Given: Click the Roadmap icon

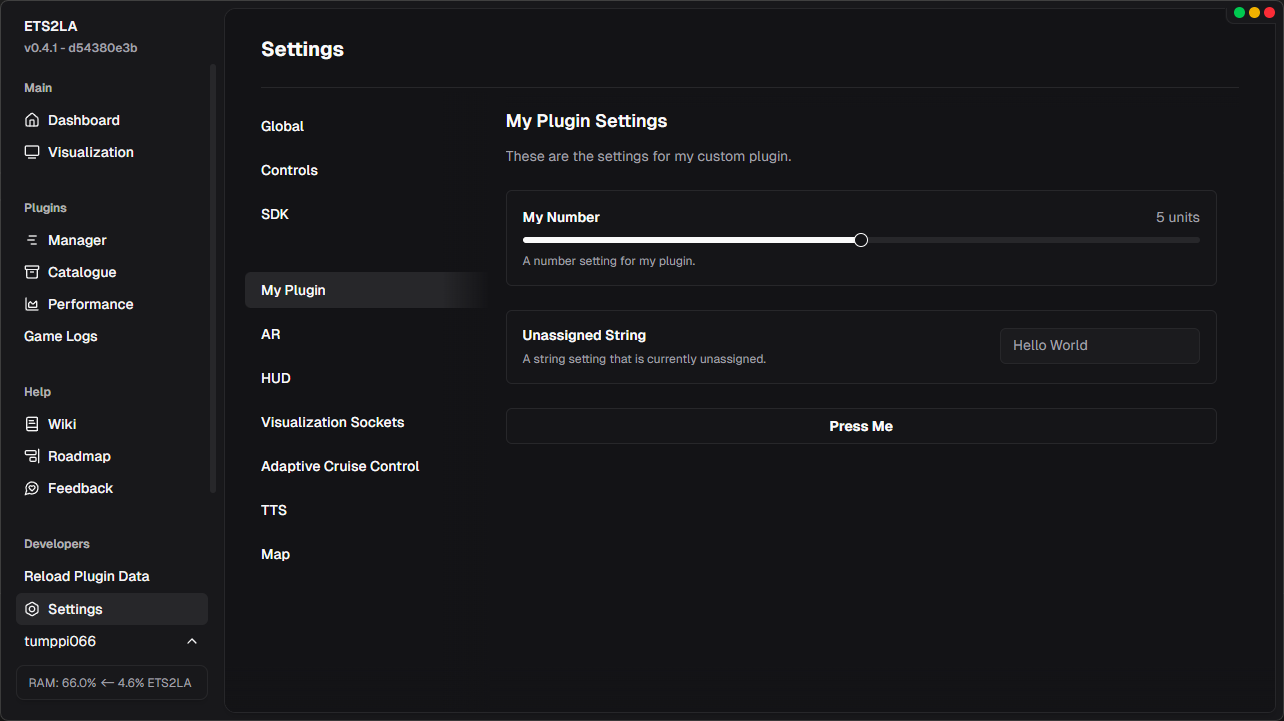Looking at the screenshot, I should click(x=33, y=455).
